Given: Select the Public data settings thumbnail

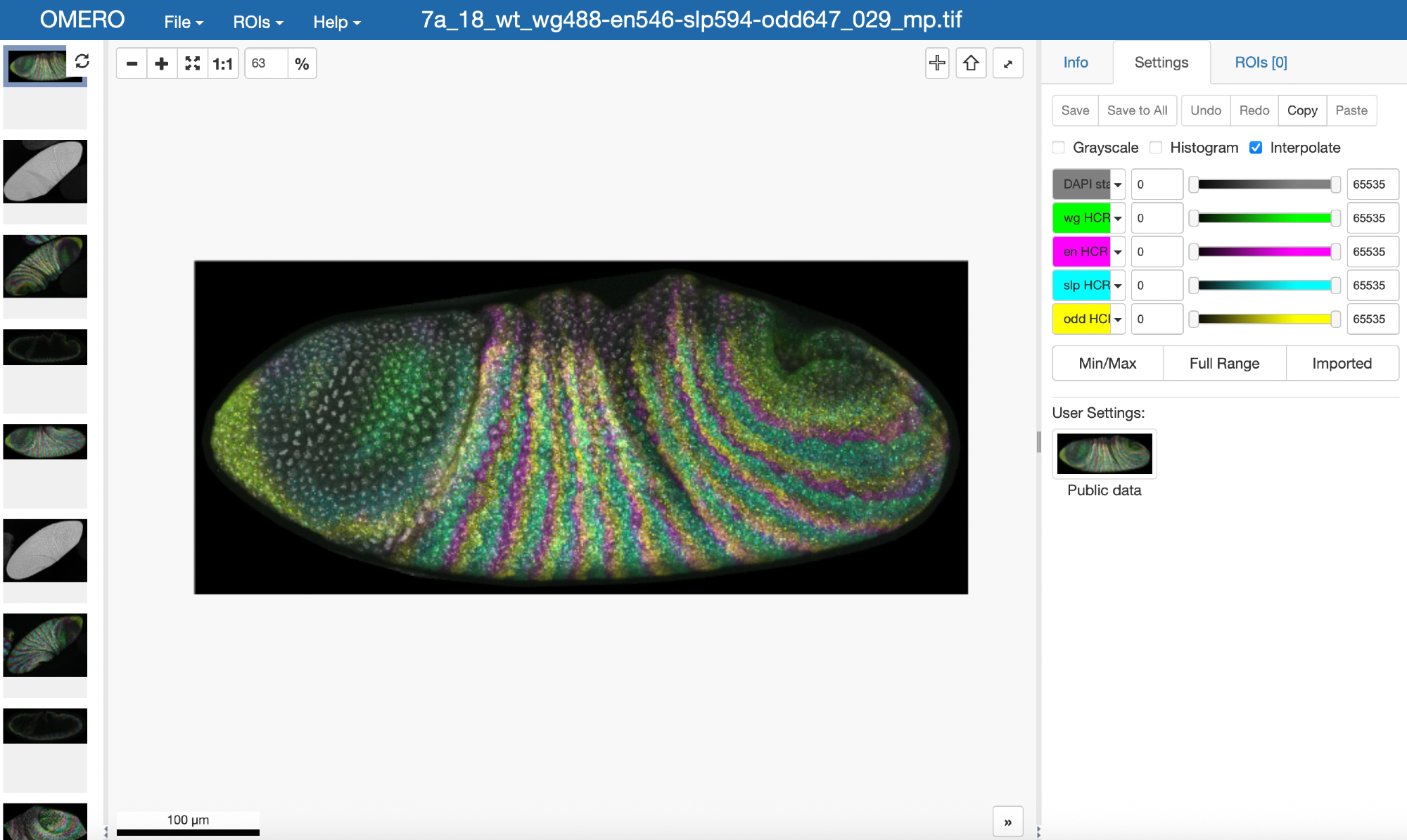Looking at the screenshot, I should coord(1104,454).
